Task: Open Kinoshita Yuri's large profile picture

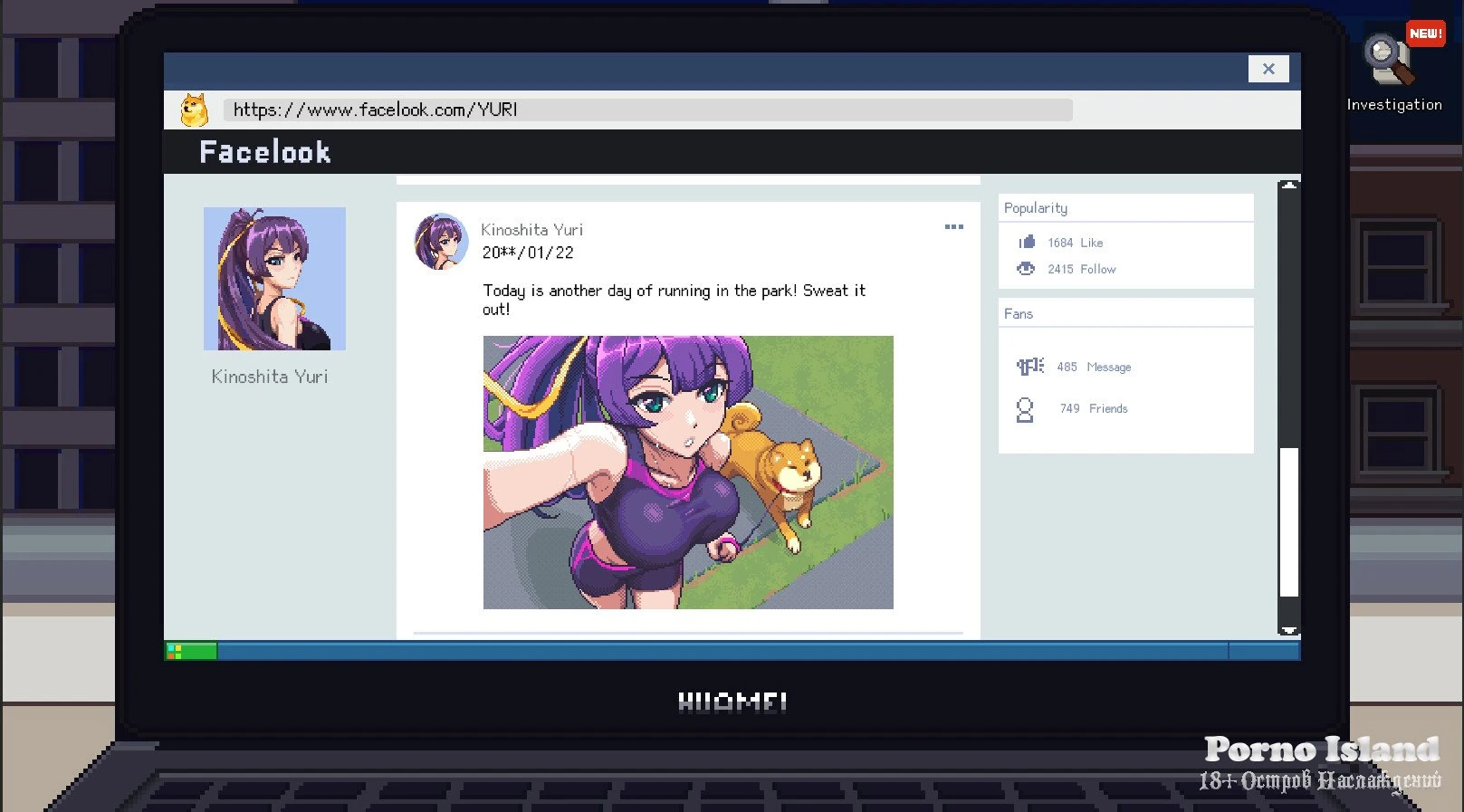Action: tap(274, 279)
